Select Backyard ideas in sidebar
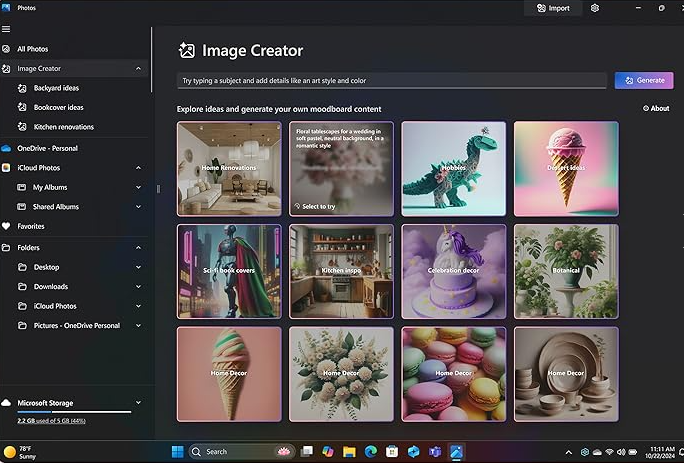This screenshot has width=684, height=463. [56, 88]
